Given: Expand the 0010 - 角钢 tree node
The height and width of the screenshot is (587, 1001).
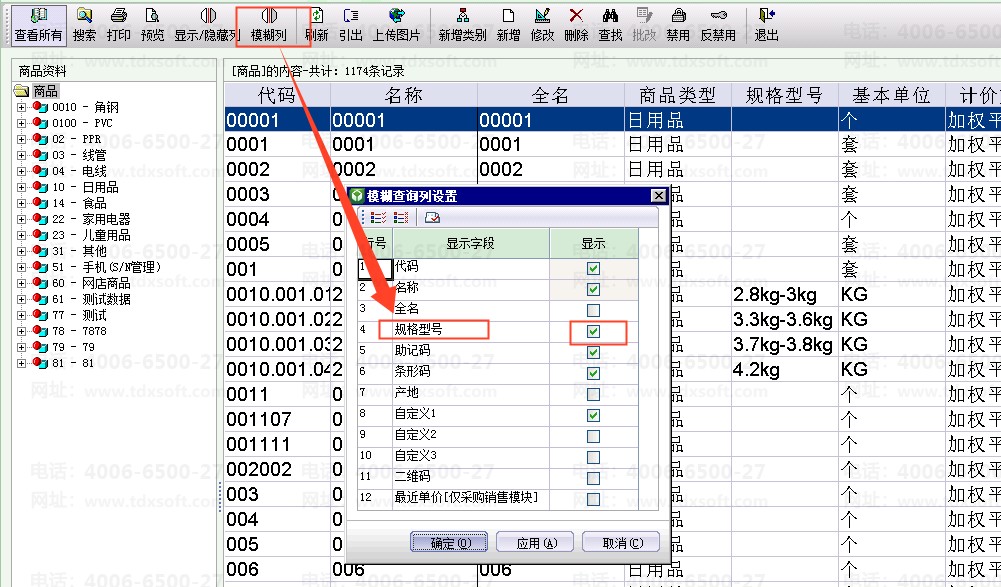Looking at the screenshot, I should click(x=21, y=107).
